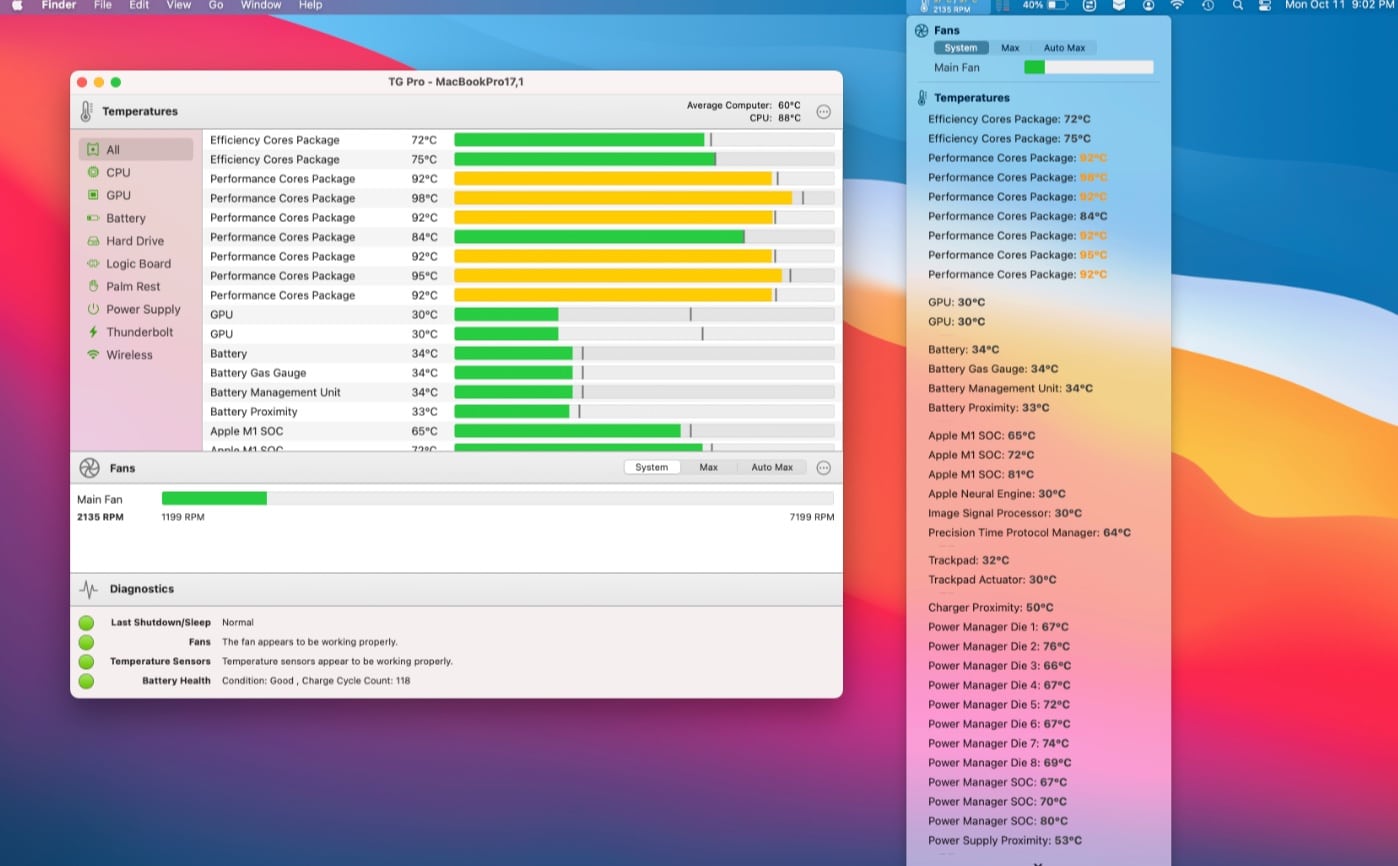Image resolution: width=1398 pixels, height=866 pixels.
Task: Click the Main Fan speed bar in window
Action: tap(497, 498)
